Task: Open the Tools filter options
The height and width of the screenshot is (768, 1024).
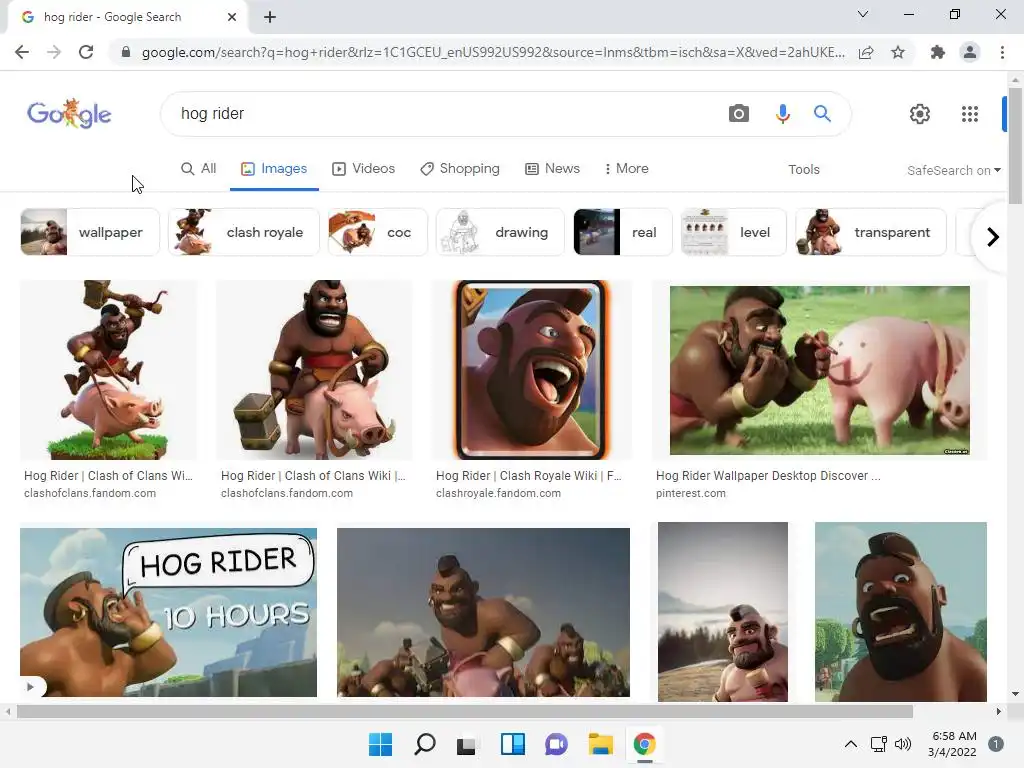Action: coord(804,169)
